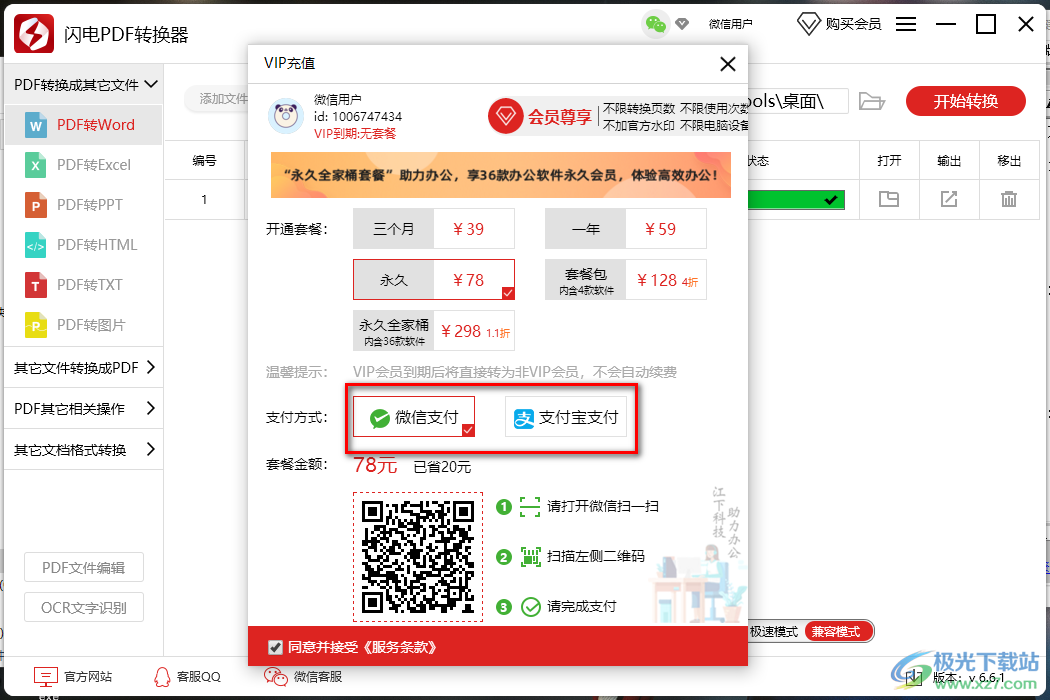Click the 添加文件 button

(218, 99)
